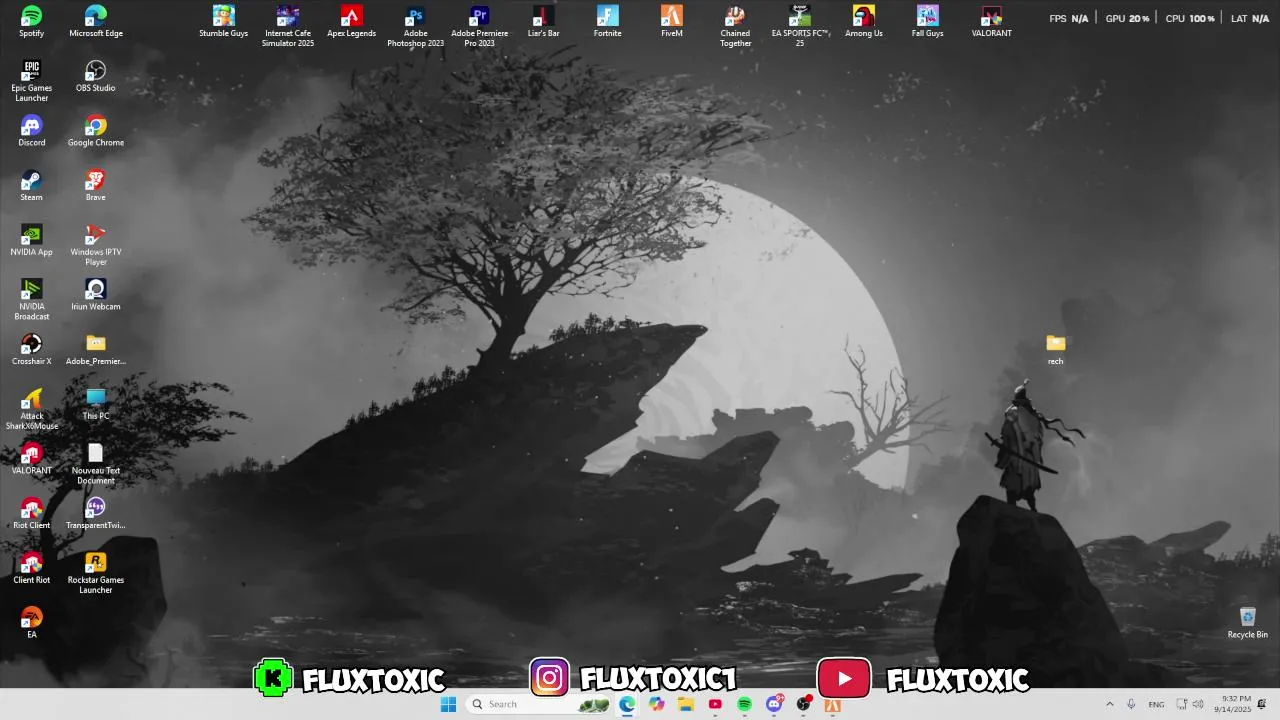Select the Chained Together icon
Screen dimensions: 1280x720
pyautogui.click(x=735, y=26)
